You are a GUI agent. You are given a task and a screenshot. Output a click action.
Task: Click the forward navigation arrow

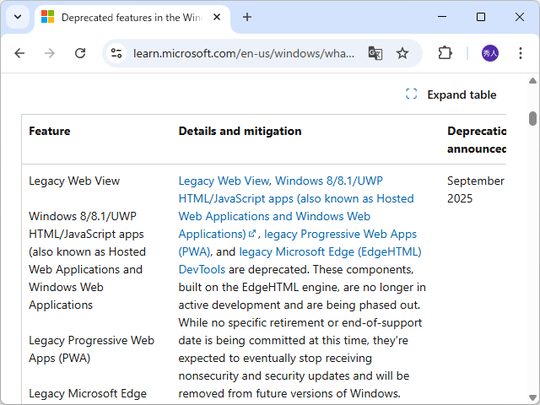click(50, 53)
